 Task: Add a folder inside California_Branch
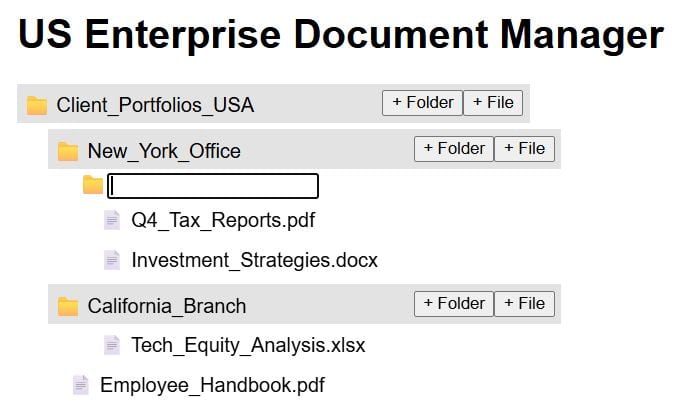click(x=454, y=303)
